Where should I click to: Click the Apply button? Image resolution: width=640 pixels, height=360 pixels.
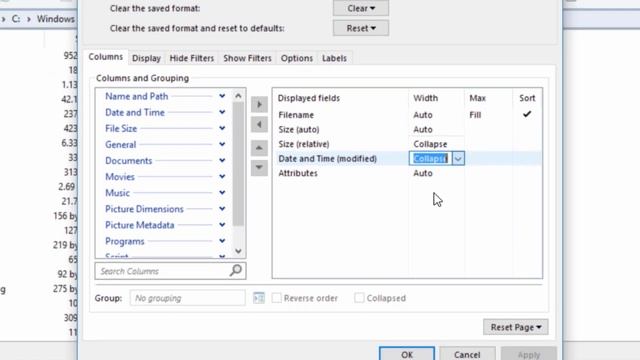pyautogui.click(x=529, y=354)
